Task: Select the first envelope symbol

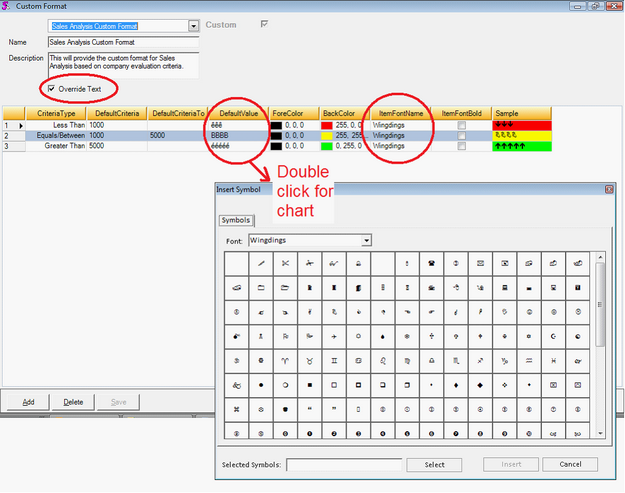Action: [x=480, y=263]
